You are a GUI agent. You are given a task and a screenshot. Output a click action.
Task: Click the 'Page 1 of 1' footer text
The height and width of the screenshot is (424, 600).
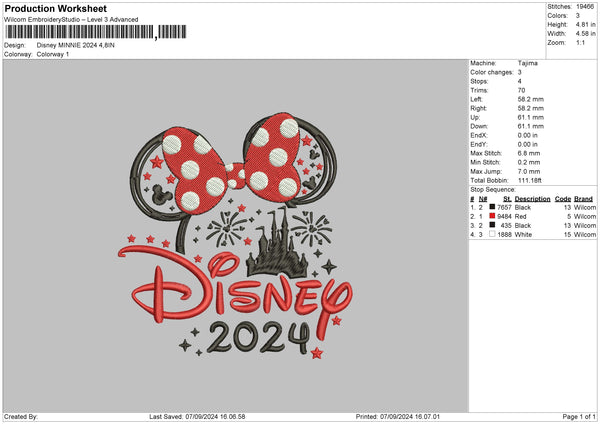coord(579,417)
